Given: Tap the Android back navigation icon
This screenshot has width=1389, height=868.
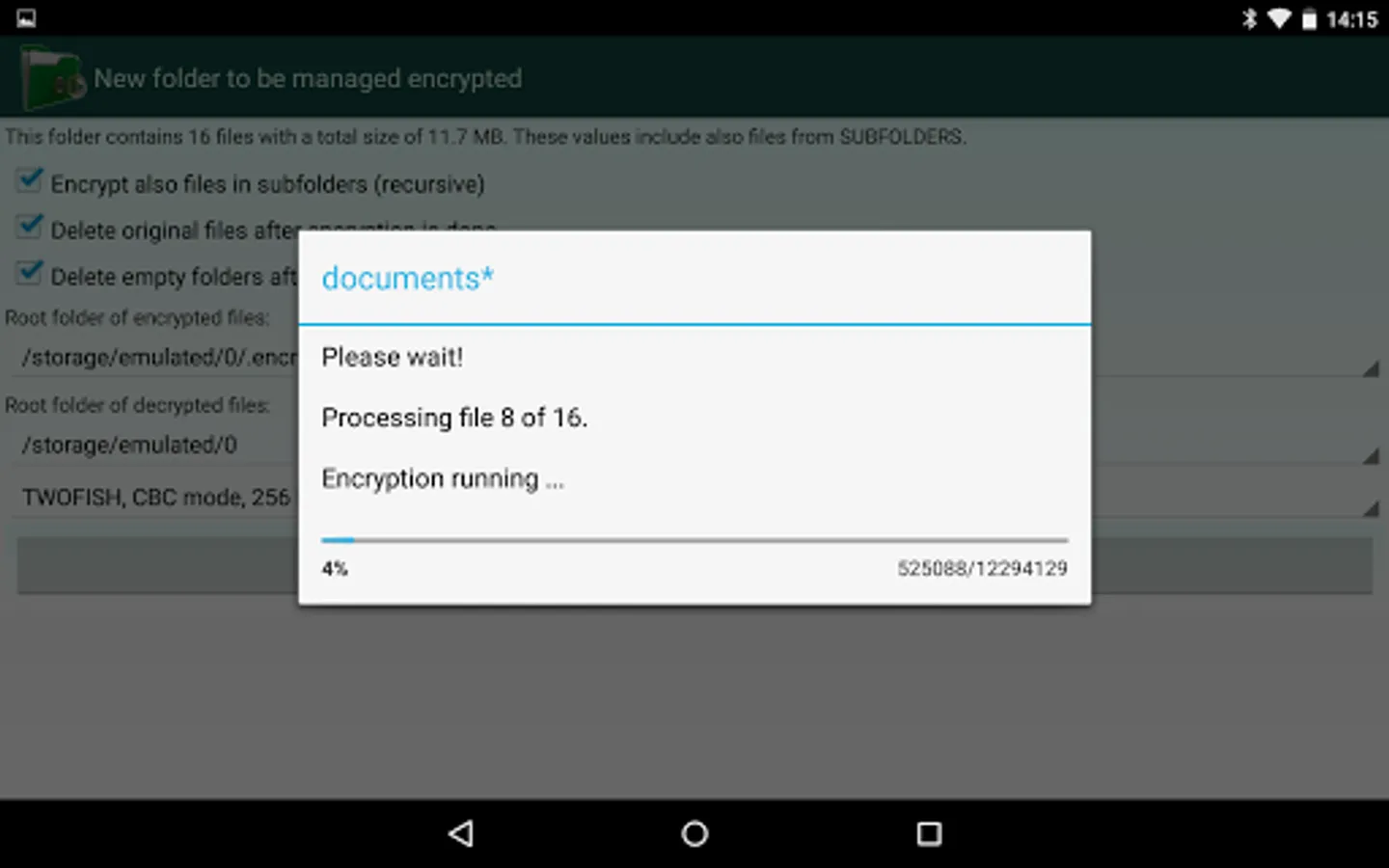Looking at the screenshot, I should click(461, 833).
